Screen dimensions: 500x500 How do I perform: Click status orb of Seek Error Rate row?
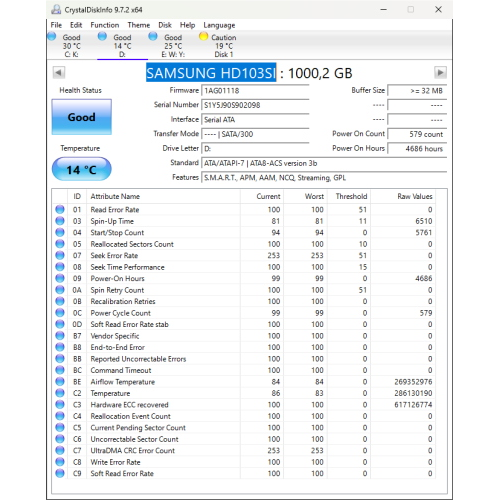point(60,255)
